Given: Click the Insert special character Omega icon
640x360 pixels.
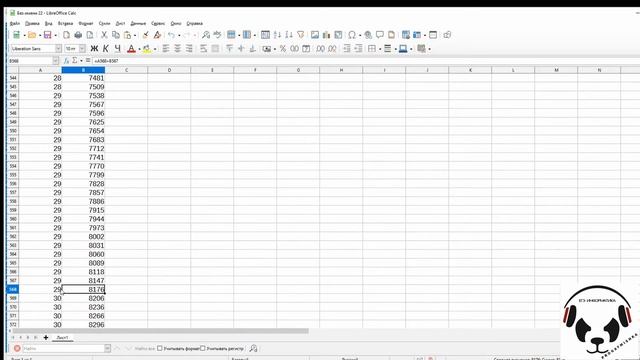Looking at the screenshot, I should point(352,35).
